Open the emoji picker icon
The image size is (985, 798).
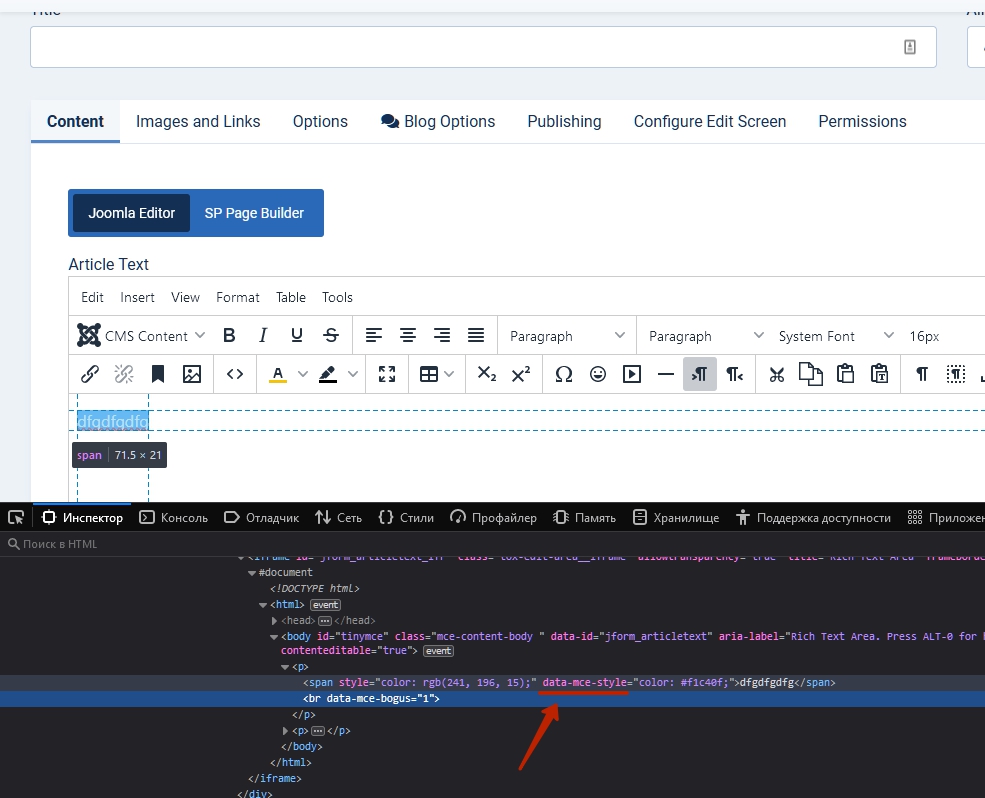(x=598, y=374)
